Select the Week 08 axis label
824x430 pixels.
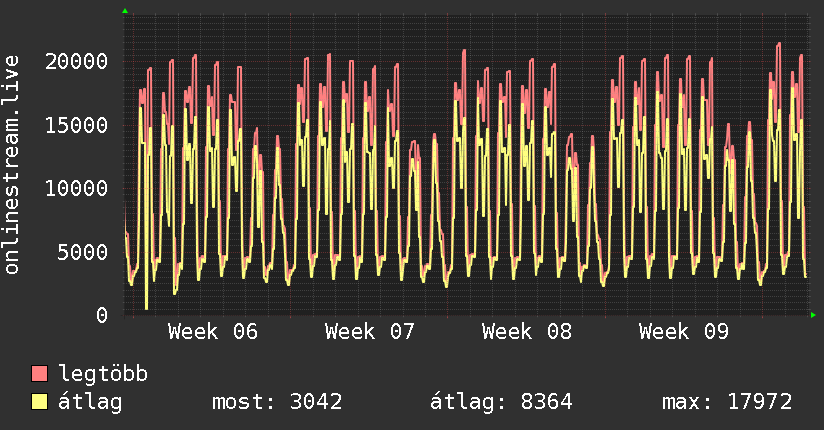point(526,332)
